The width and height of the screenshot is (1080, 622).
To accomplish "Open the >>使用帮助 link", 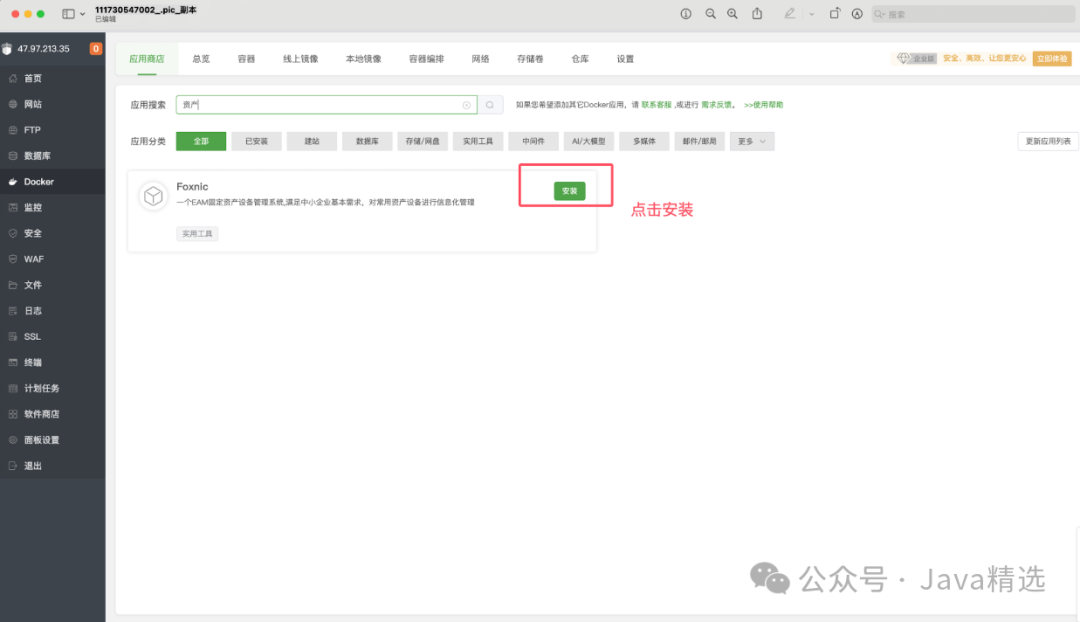I will pyautogui.click(x=763, y=105).
